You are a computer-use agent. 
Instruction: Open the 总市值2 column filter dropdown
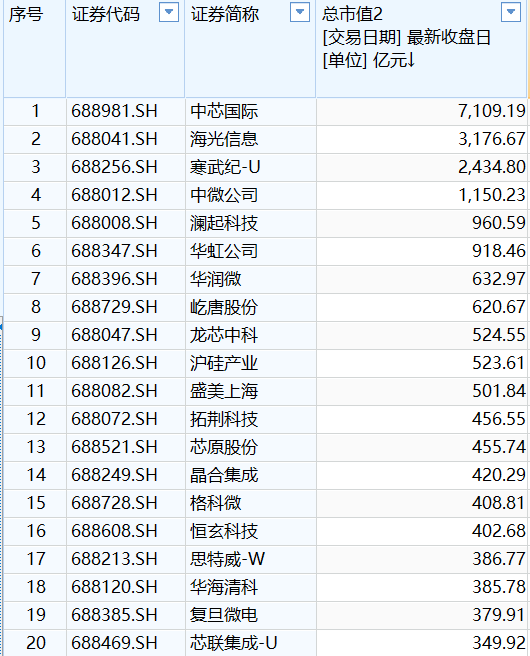pos(511,12)
